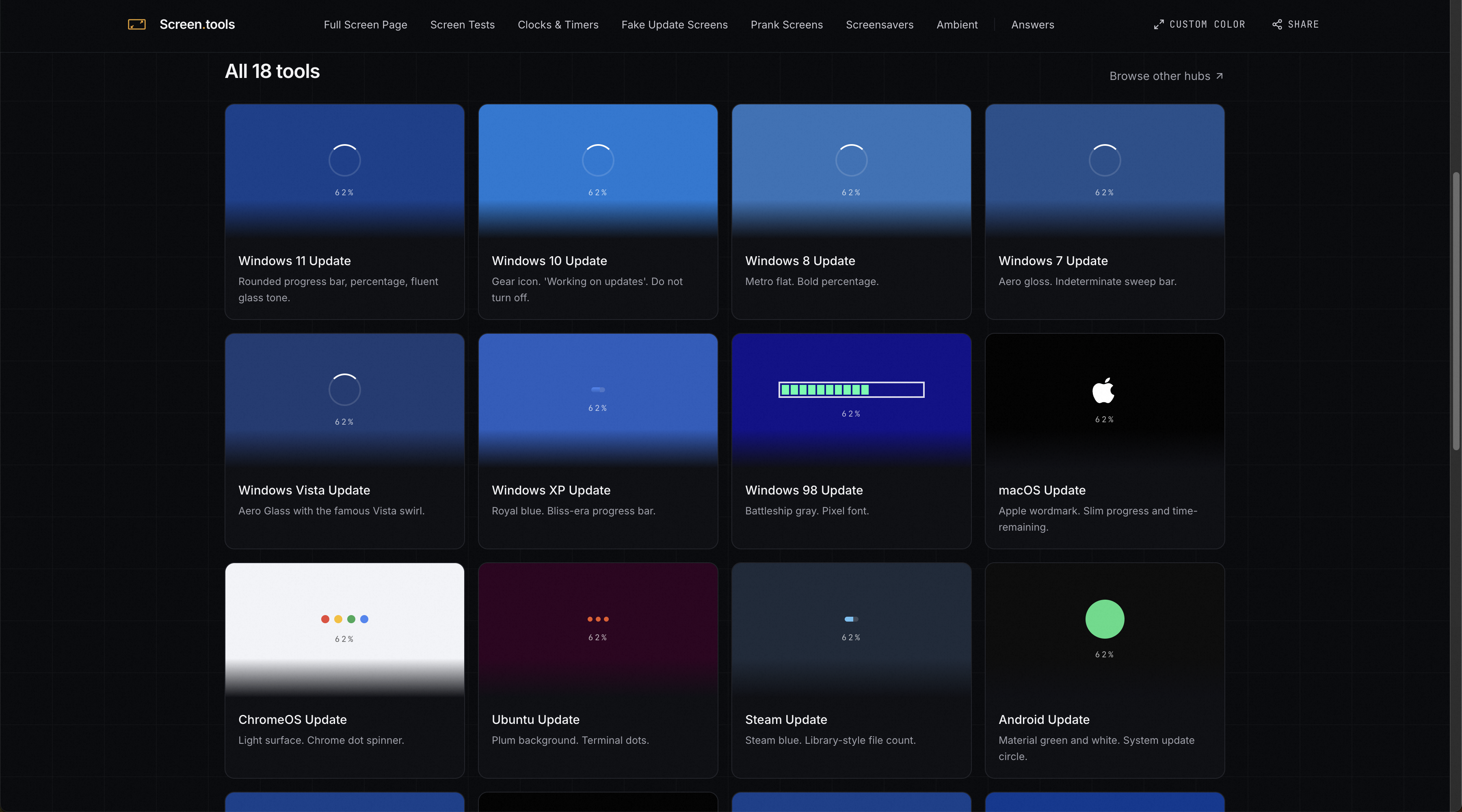The image size is (1462, 812).
Task: Click the 'Light surface. Chrome dot spinner.' description
Action: (x=321, y=740)
